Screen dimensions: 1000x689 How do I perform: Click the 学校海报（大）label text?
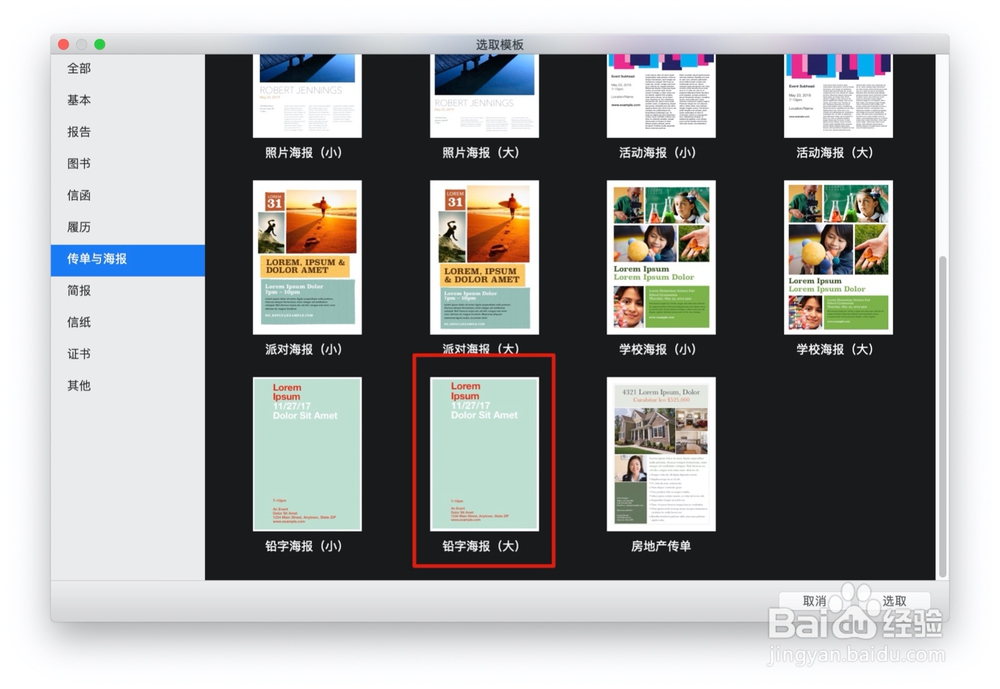click(x=835, y=350)
